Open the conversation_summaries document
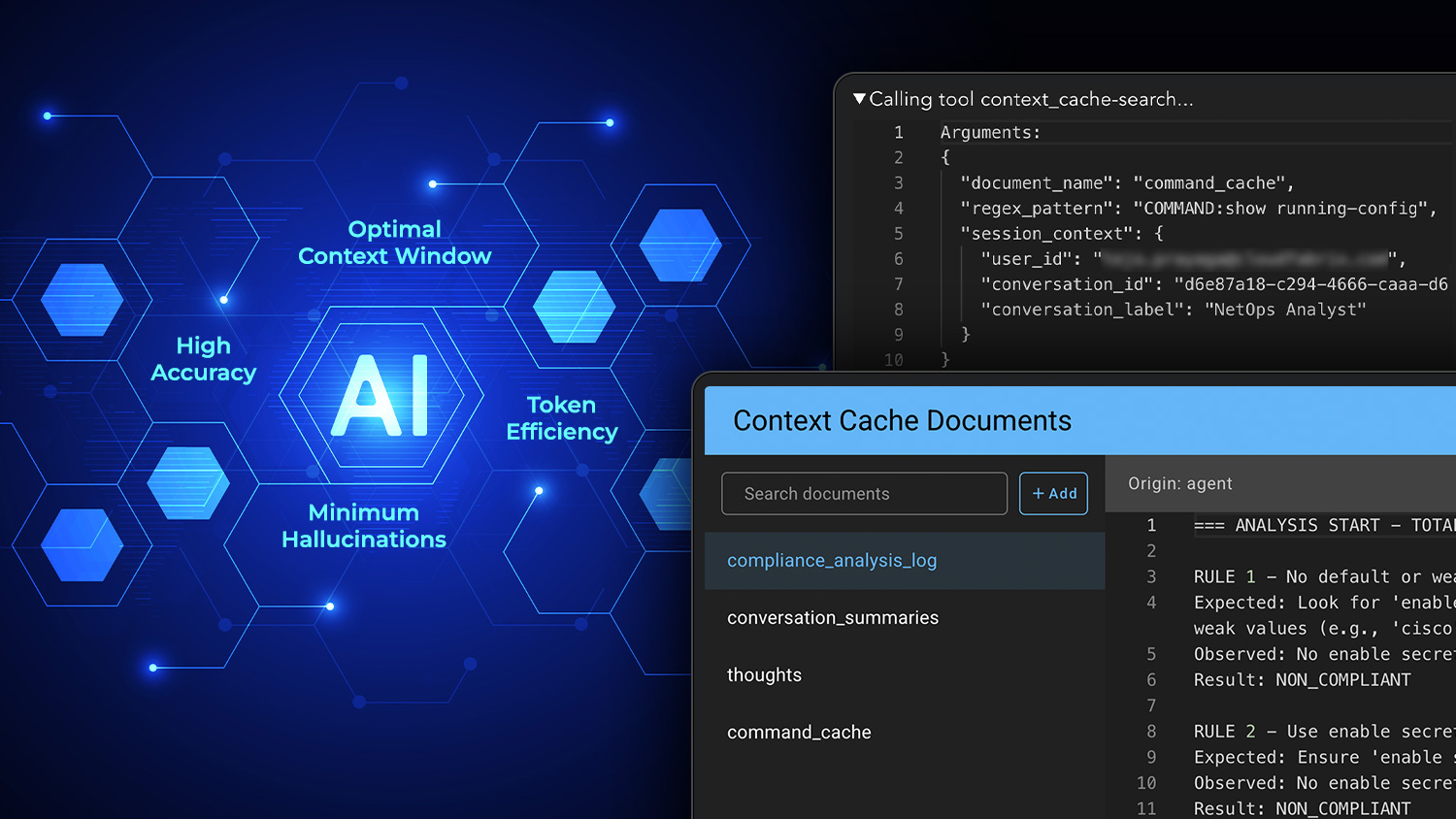This screenshot has height=819, width=1456. click(833, 618)
